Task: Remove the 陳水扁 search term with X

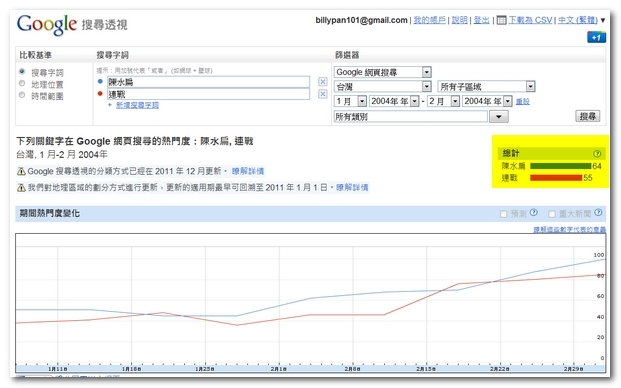Action: pos(323,82)
